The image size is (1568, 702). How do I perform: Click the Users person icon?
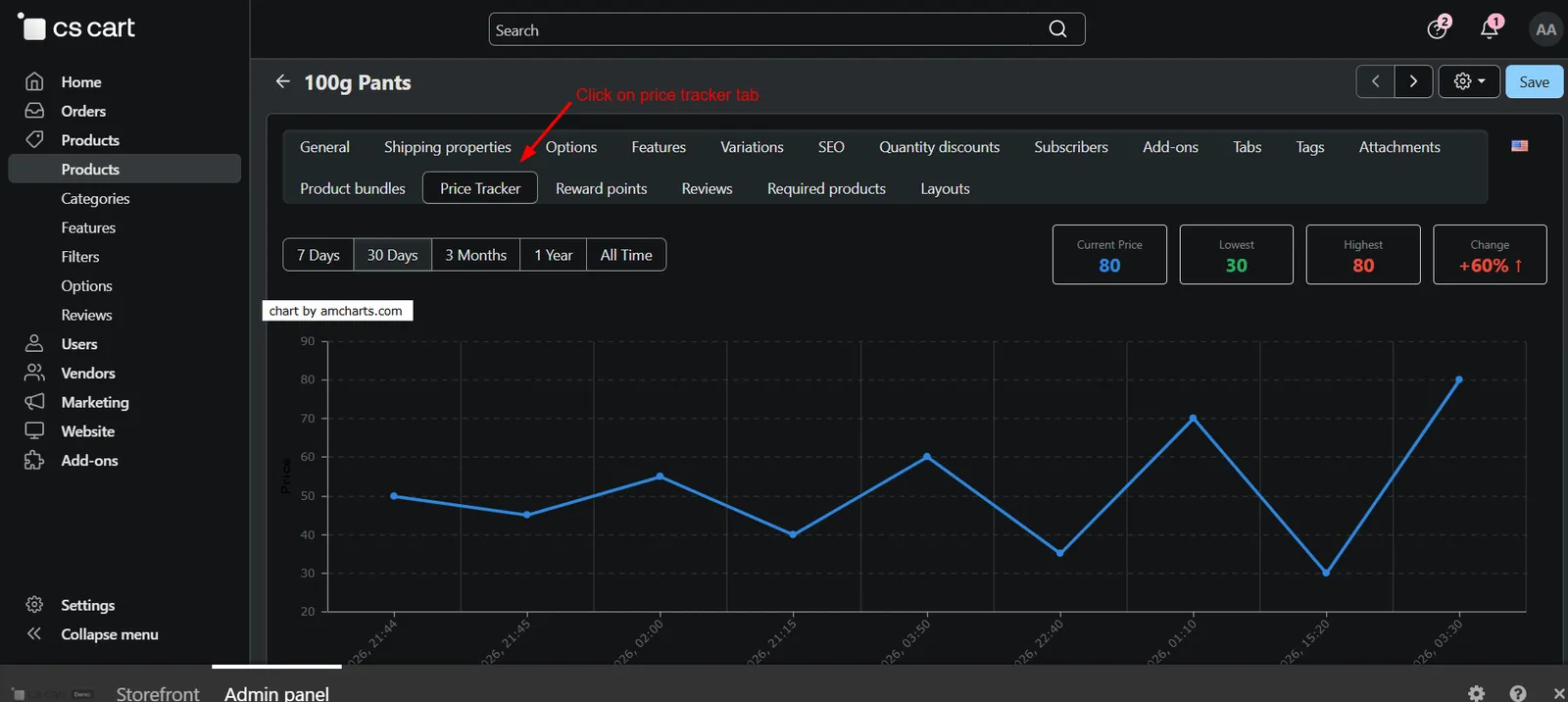[34, 343]
